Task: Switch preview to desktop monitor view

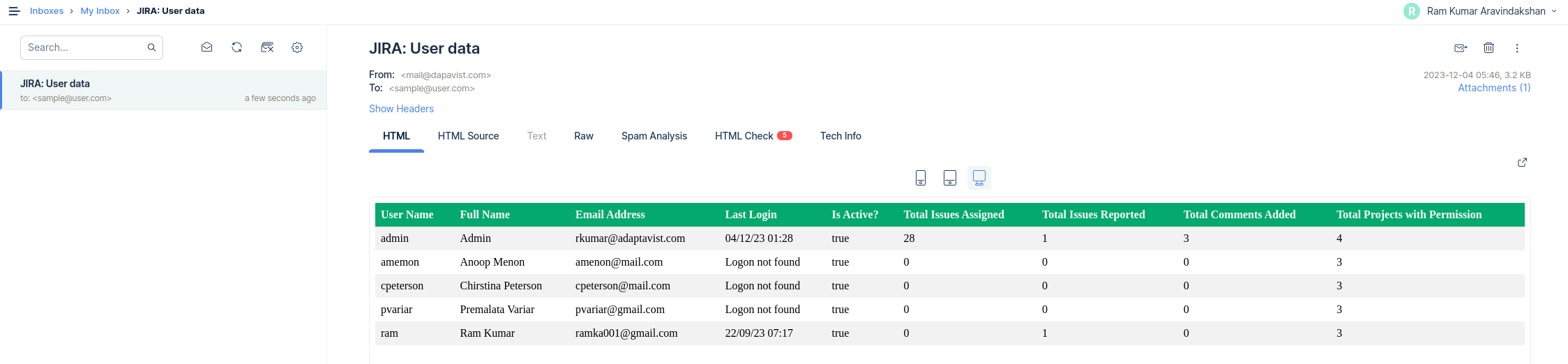Action: click(x=979, y=178)
